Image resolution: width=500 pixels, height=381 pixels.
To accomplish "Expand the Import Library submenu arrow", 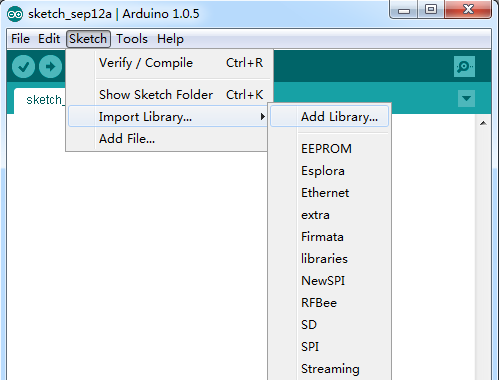I will coord(263,116).
